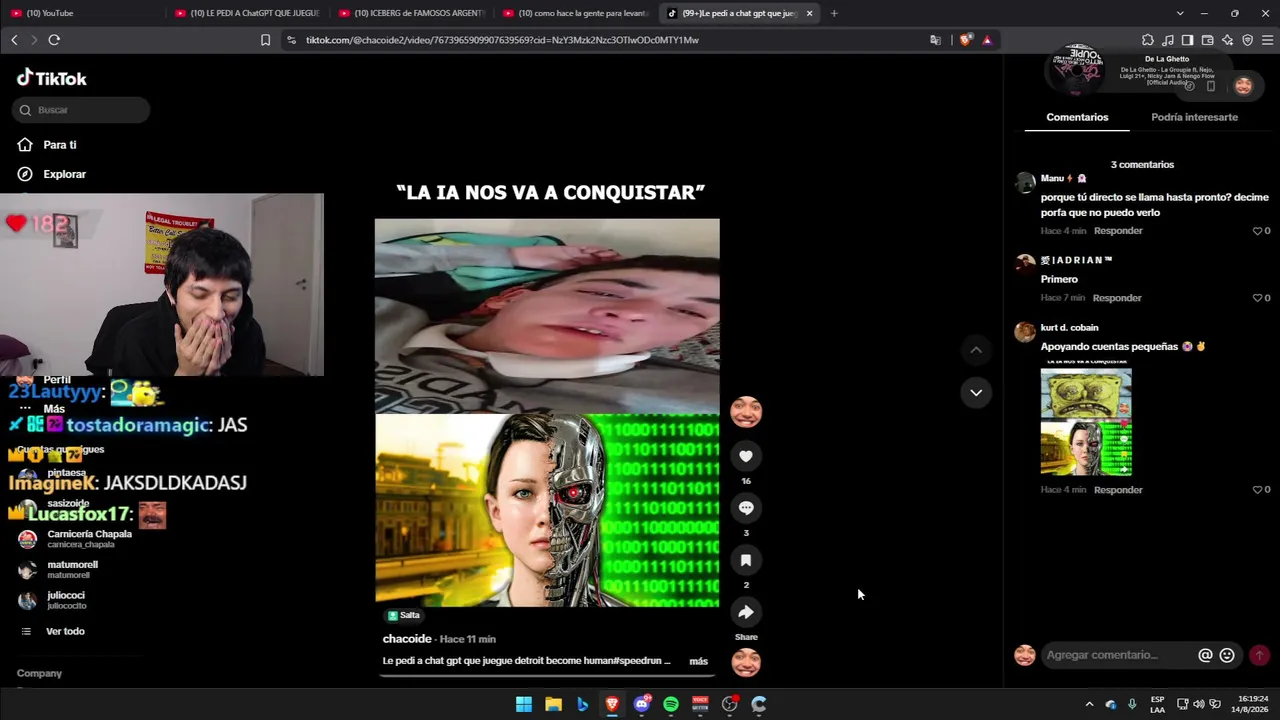This screenshot has width=1280, height=720.
Task: Switch to the 'Podría interesarte' tab
Action: click(x=1194, y=117)
